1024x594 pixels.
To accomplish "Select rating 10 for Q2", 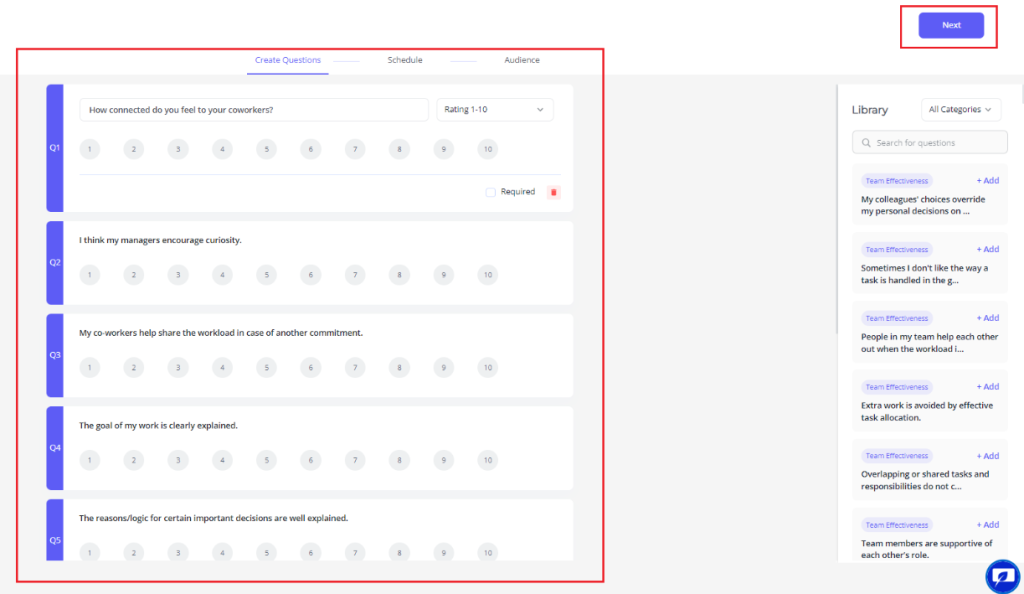I will pyautogui.click(x=487, y=275).
